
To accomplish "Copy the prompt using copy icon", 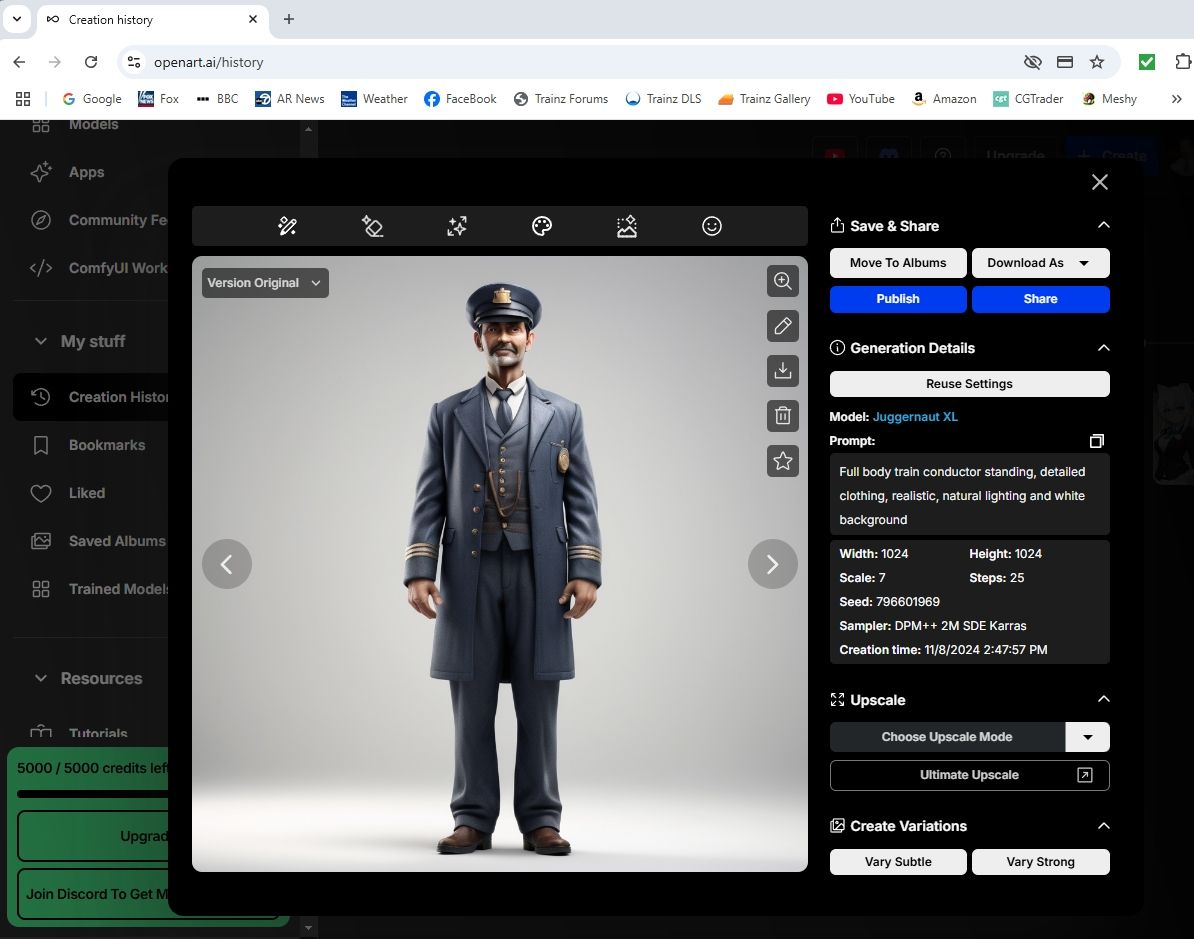I will tap(1097, 441).
